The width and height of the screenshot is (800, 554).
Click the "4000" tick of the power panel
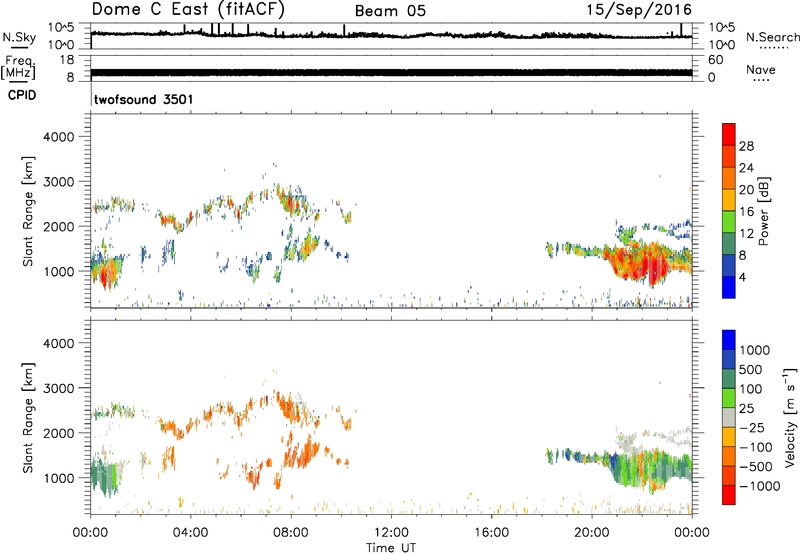(x=59, y=137)
